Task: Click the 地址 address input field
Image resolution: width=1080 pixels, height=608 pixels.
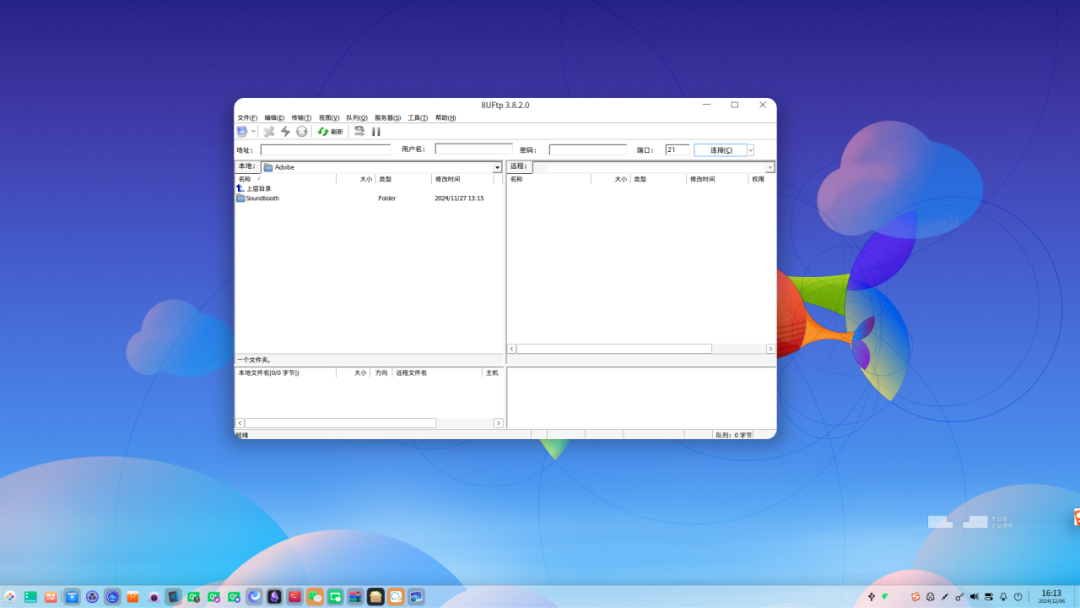Action: [326, 150]
